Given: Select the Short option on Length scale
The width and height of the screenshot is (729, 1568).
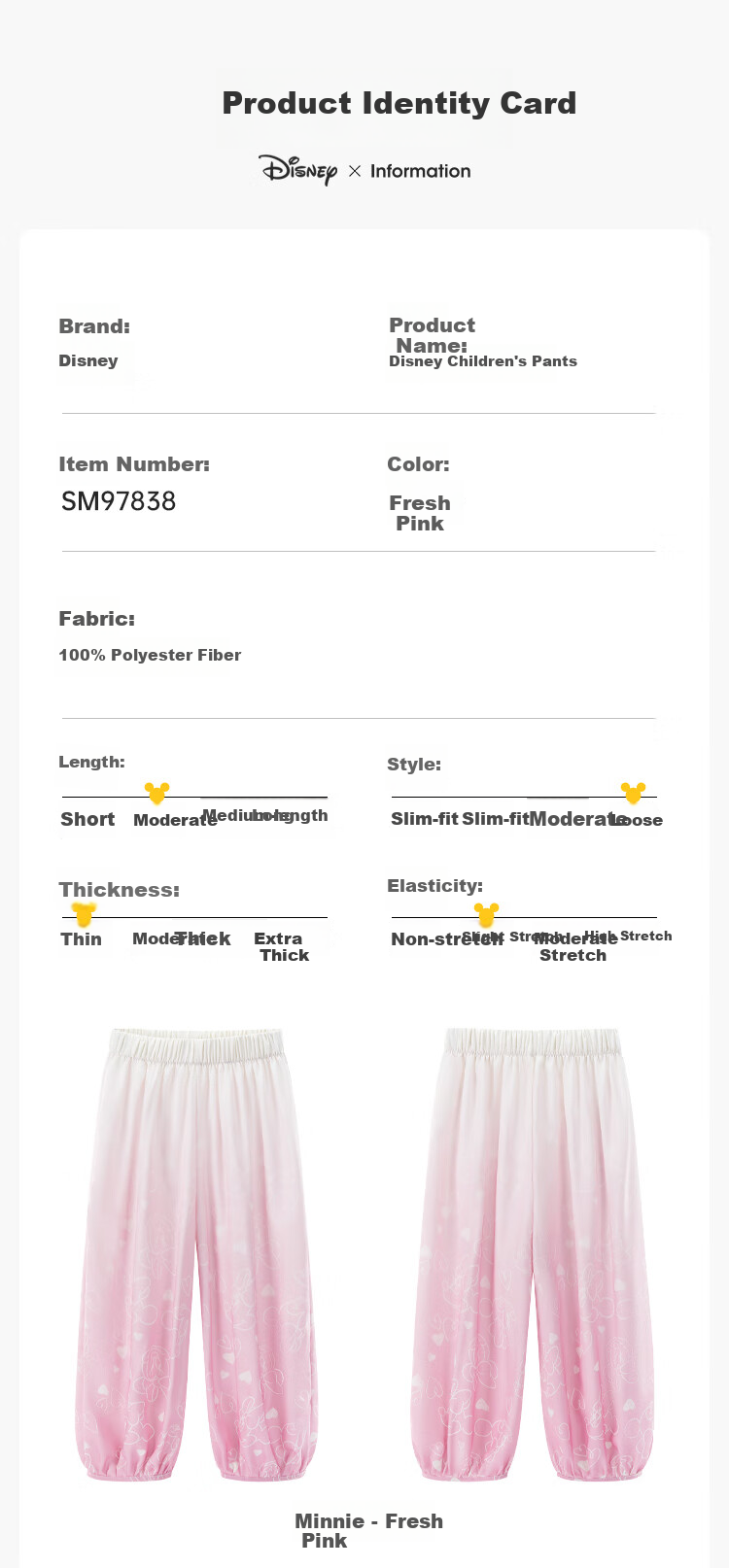Looking at the screenshot, I should pos(87,819).
